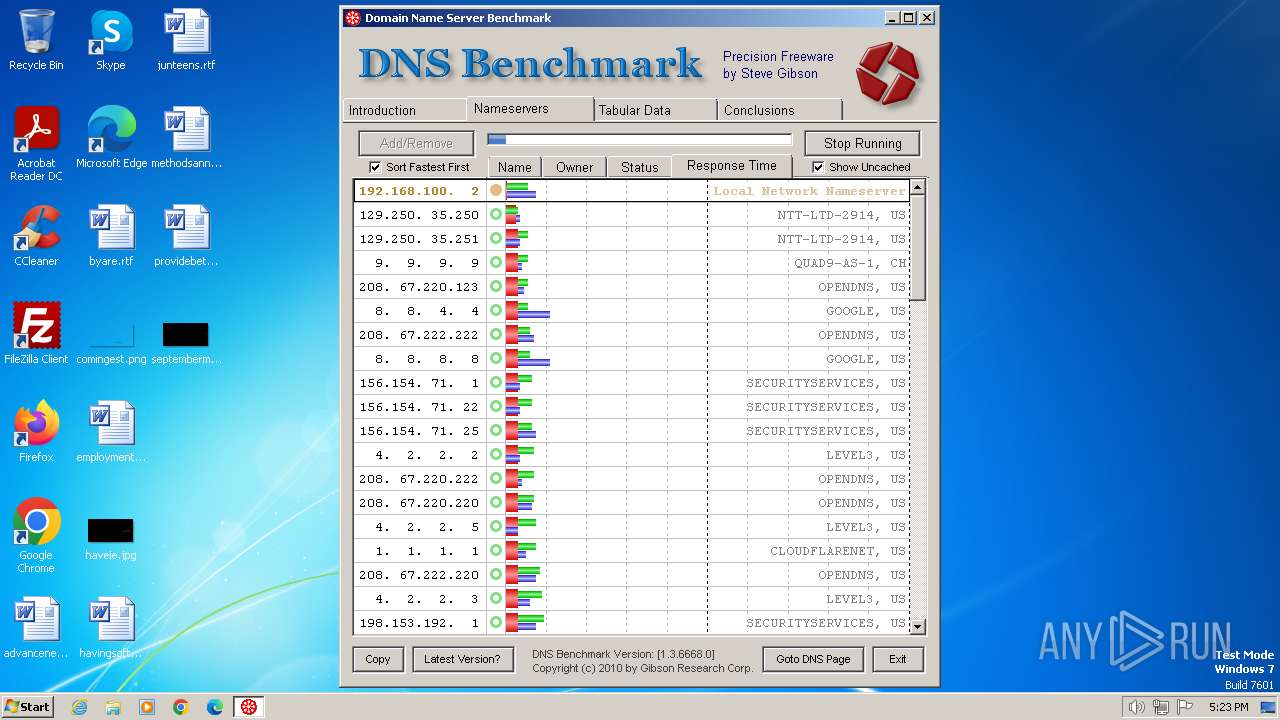Click the benchmark progress bar
This screenshot has width=1280, height=720.
(x=640, y=140)
